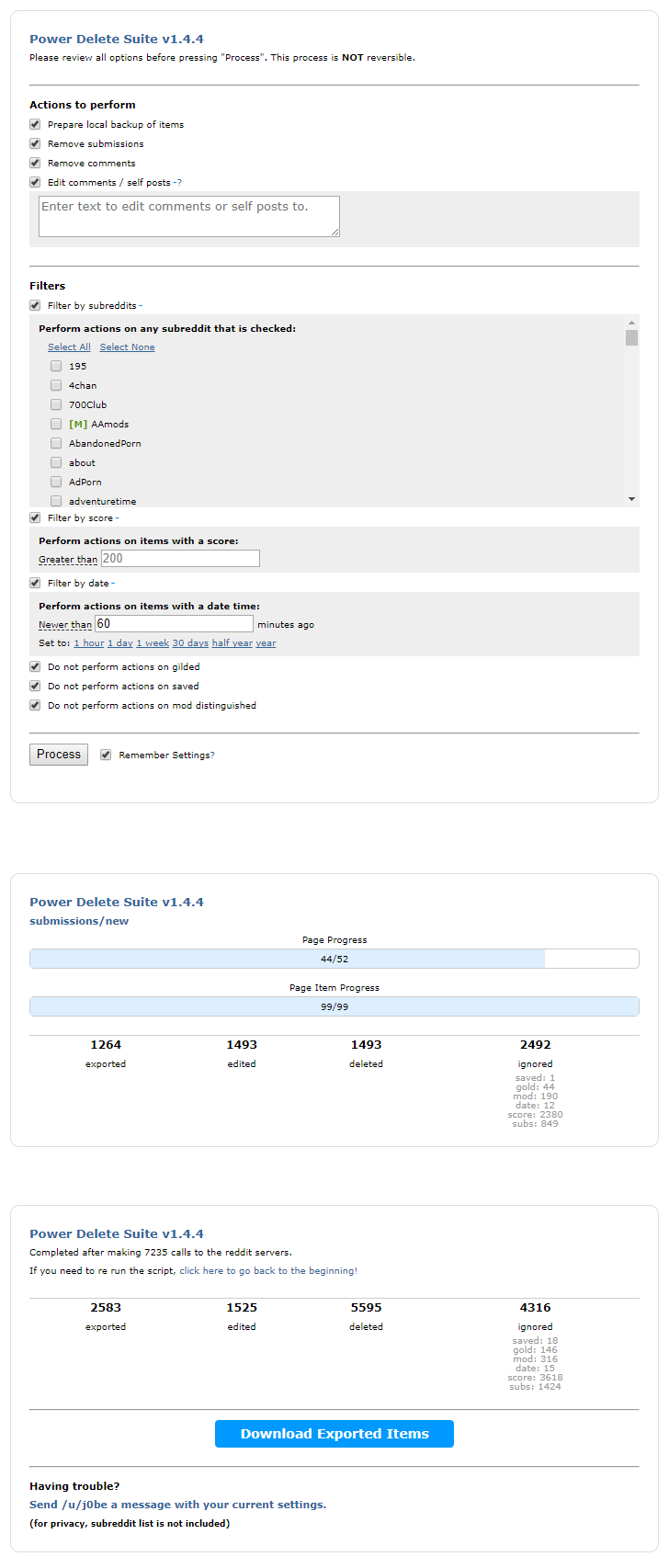Set date filter to 1 week

click(x=153, y=643)
